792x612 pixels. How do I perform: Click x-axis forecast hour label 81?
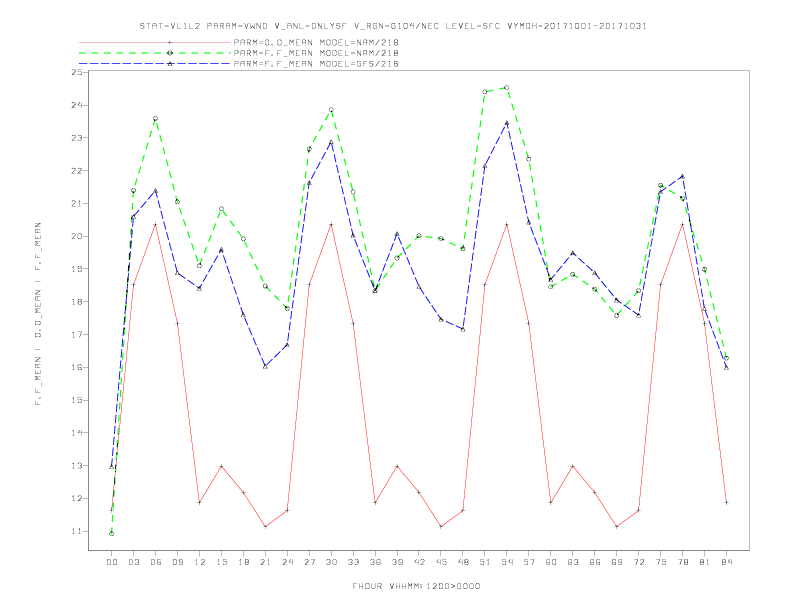[x=705, y=562]
